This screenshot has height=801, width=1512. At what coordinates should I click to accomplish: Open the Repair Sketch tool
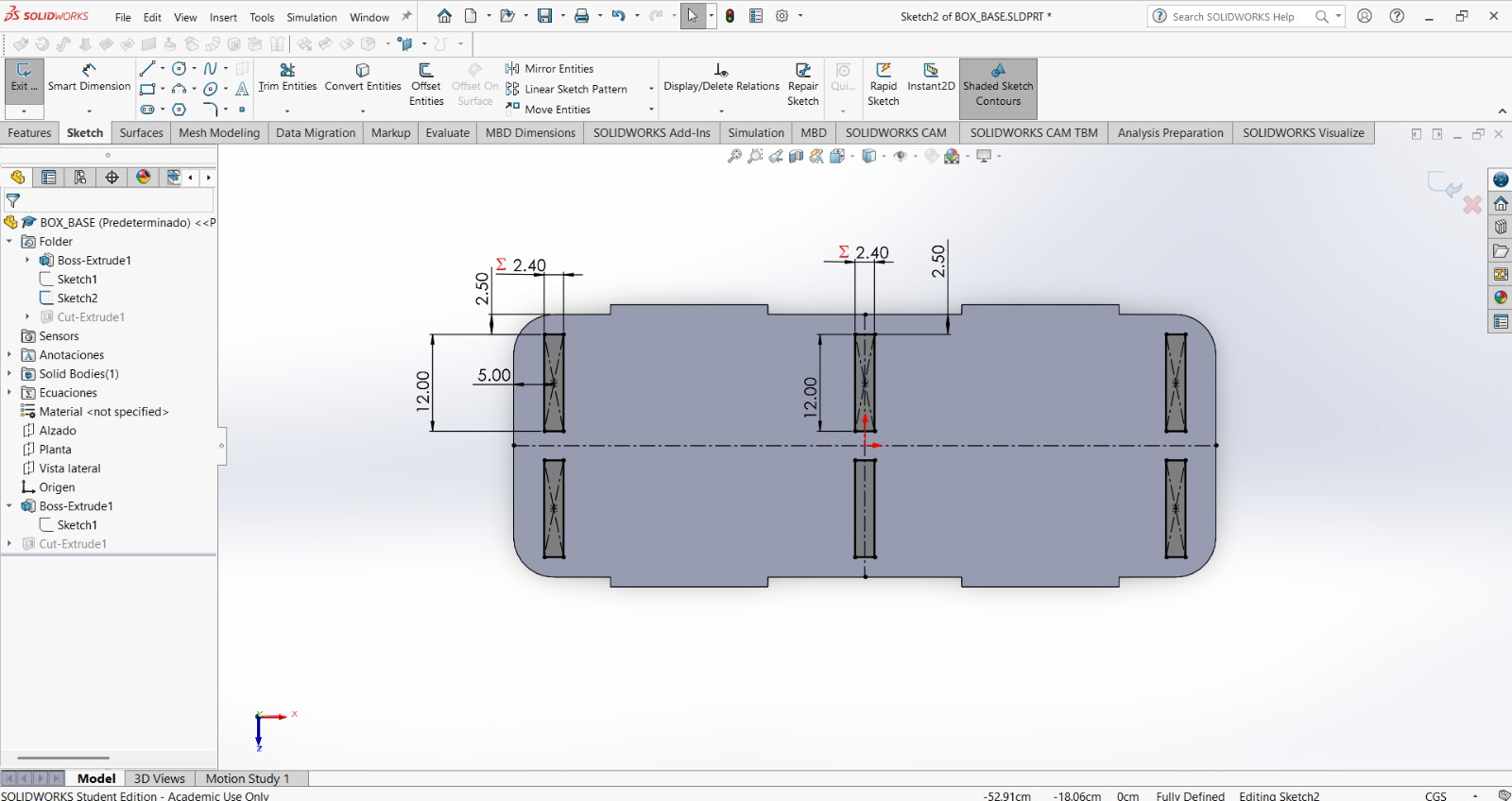[802, 84]
